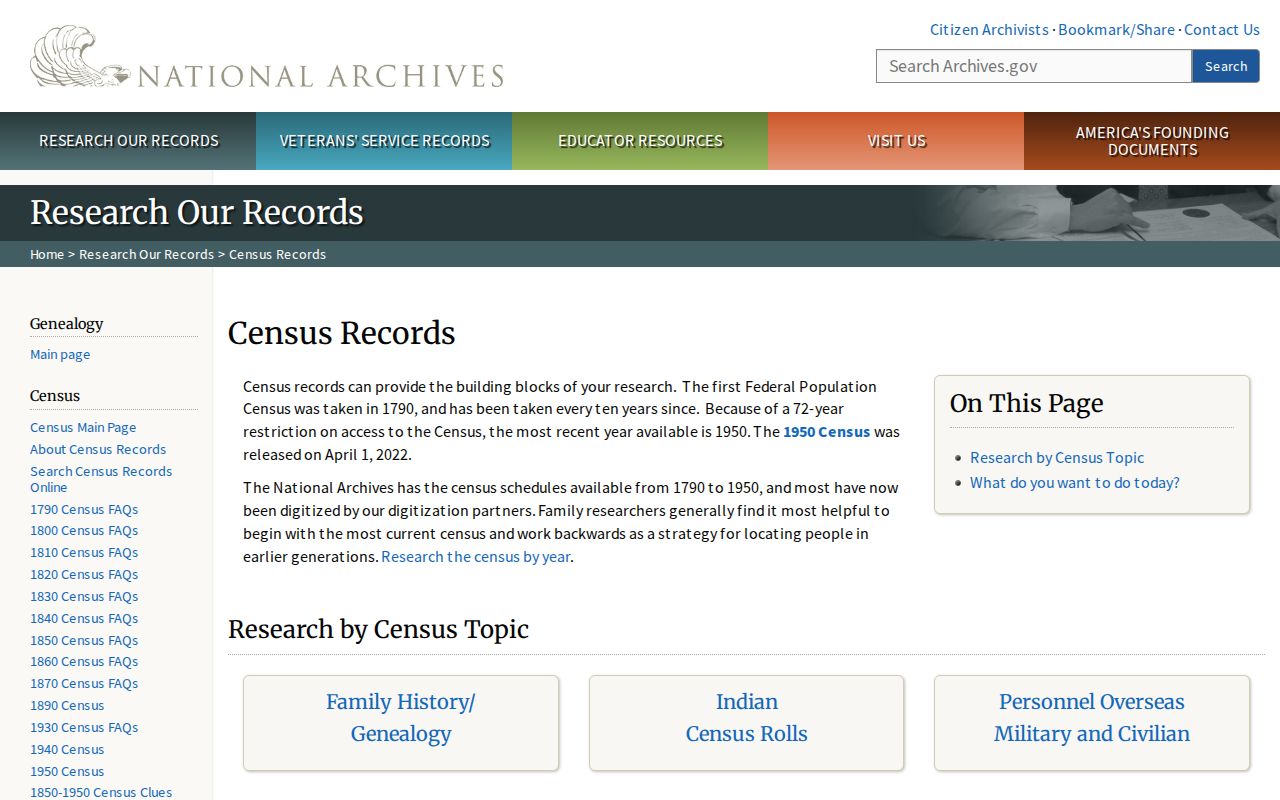Open America's Founding Documents menu
Screen dimensions: 1280x800
tap(1152, 141)
